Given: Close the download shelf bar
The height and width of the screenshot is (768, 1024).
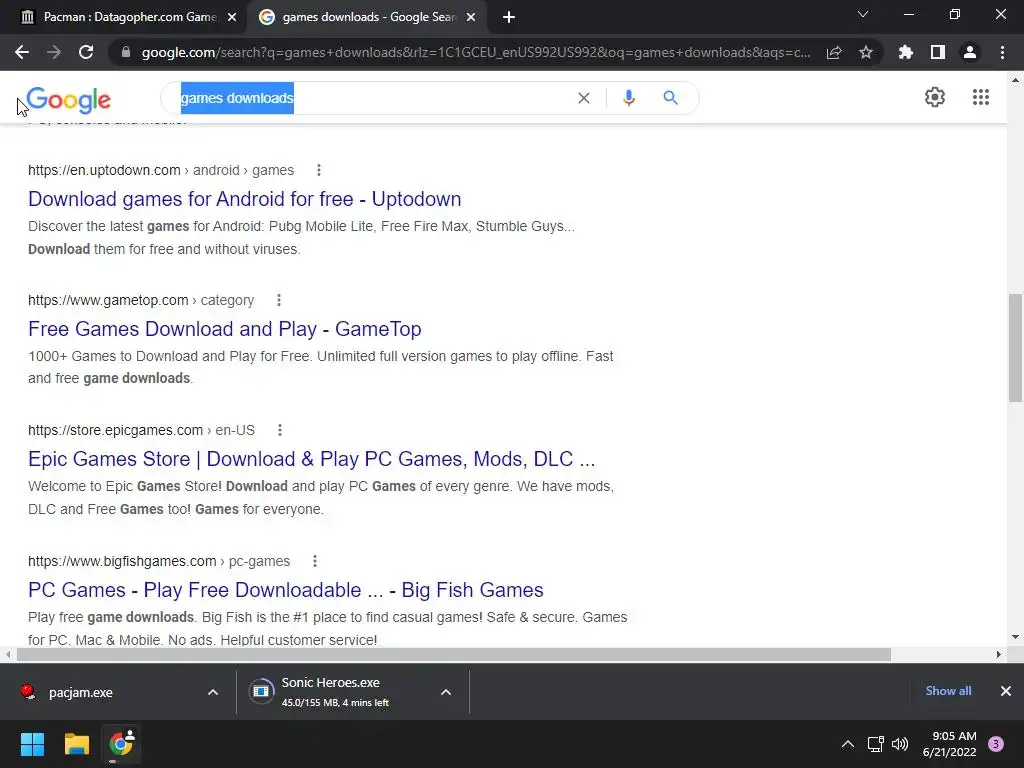Looking at the screenshot, I should pyautogui.click(x=1006, y=691).
